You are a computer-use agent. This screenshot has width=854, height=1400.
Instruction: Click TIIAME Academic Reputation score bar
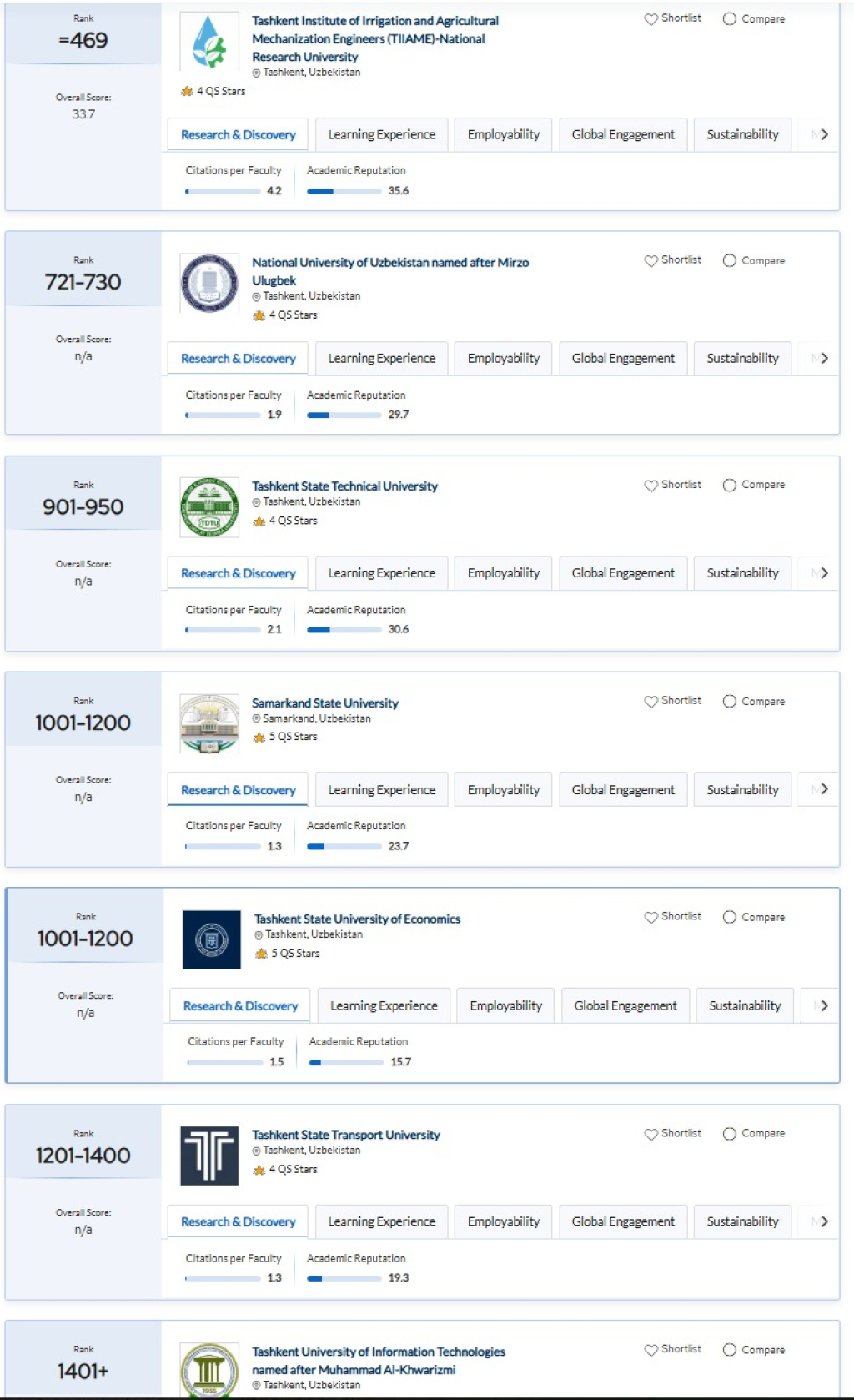[x=344, y=191]
